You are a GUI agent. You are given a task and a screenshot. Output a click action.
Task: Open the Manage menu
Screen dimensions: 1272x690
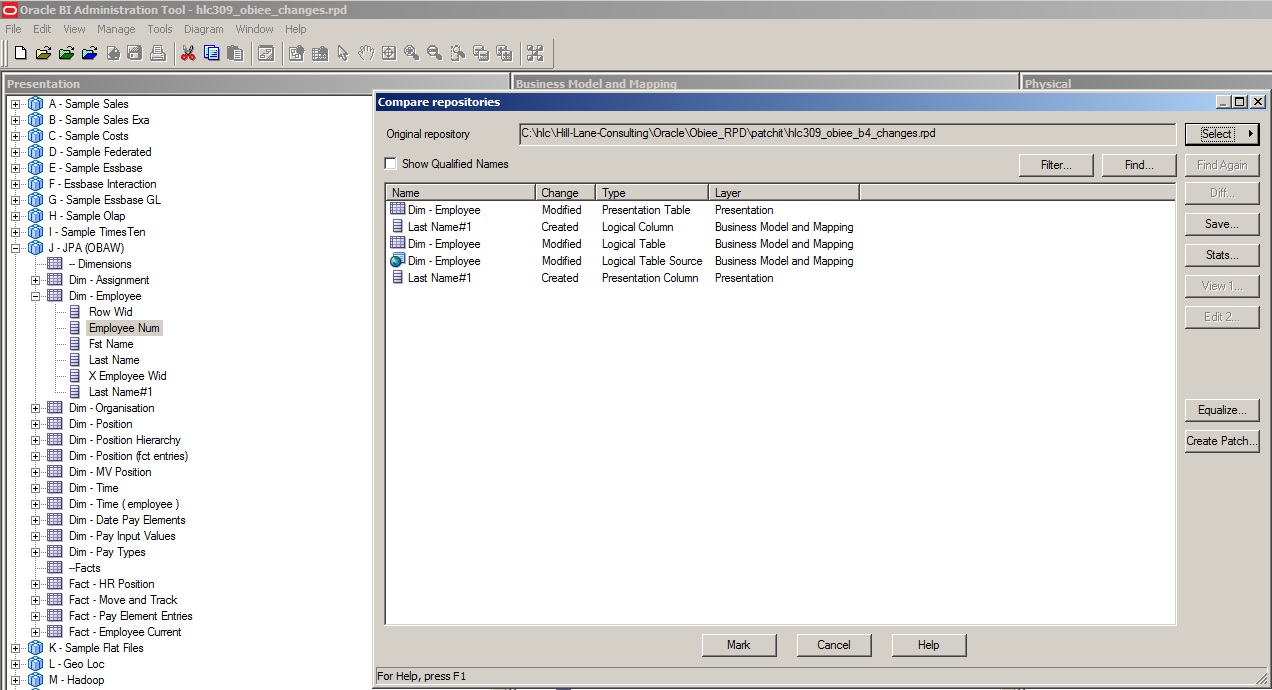[x=116, y=29]
